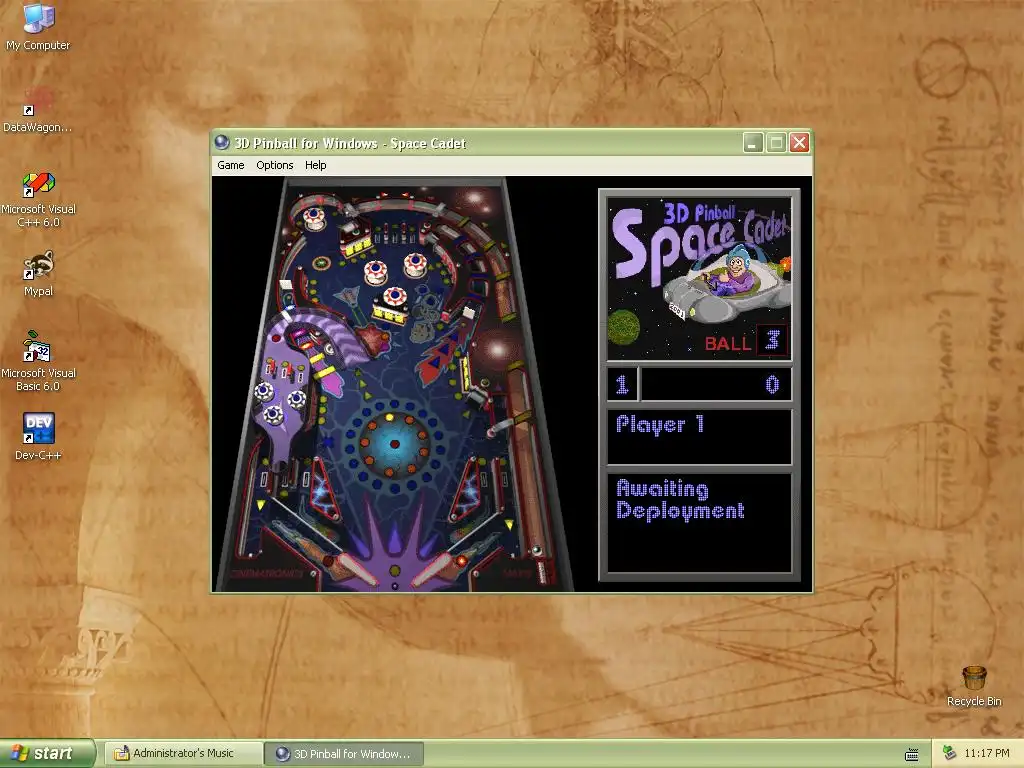Select the DataWagon shortcut icon
This screenshot has height=768, width=1024.
pos(38,108)
